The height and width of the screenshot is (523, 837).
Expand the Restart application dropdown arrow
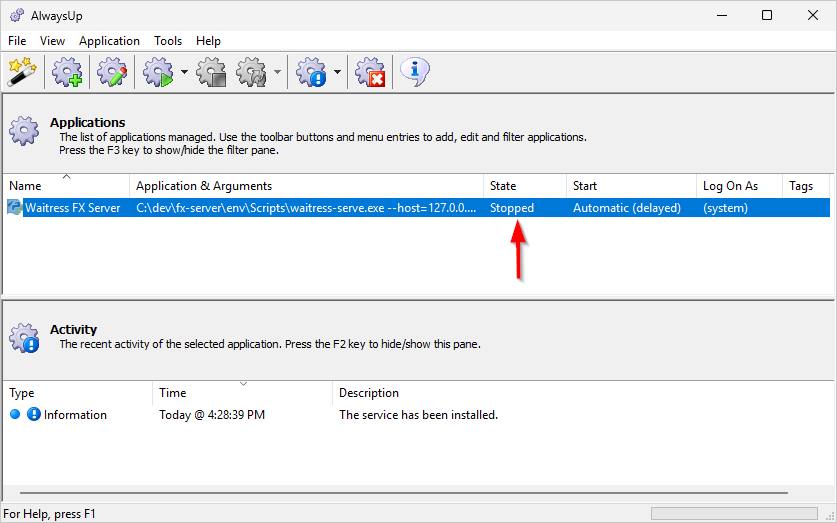[x=277, y=72]
